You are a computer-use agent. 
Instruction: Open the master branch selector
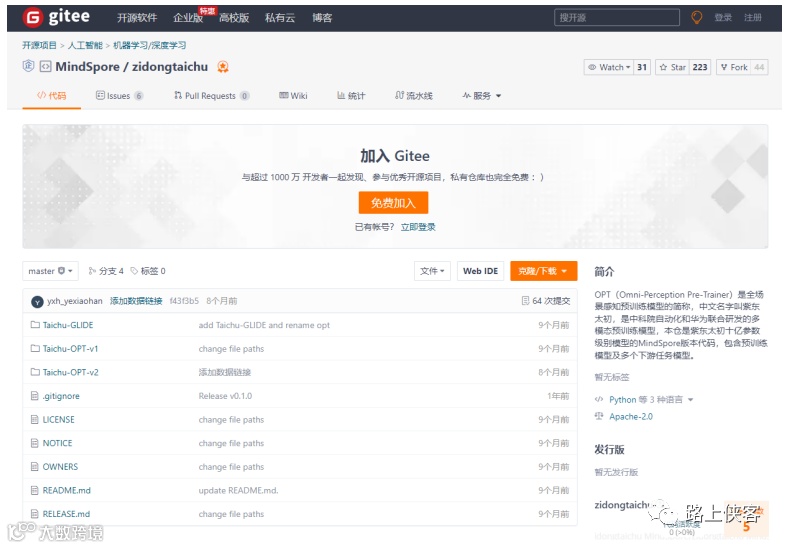50,271
